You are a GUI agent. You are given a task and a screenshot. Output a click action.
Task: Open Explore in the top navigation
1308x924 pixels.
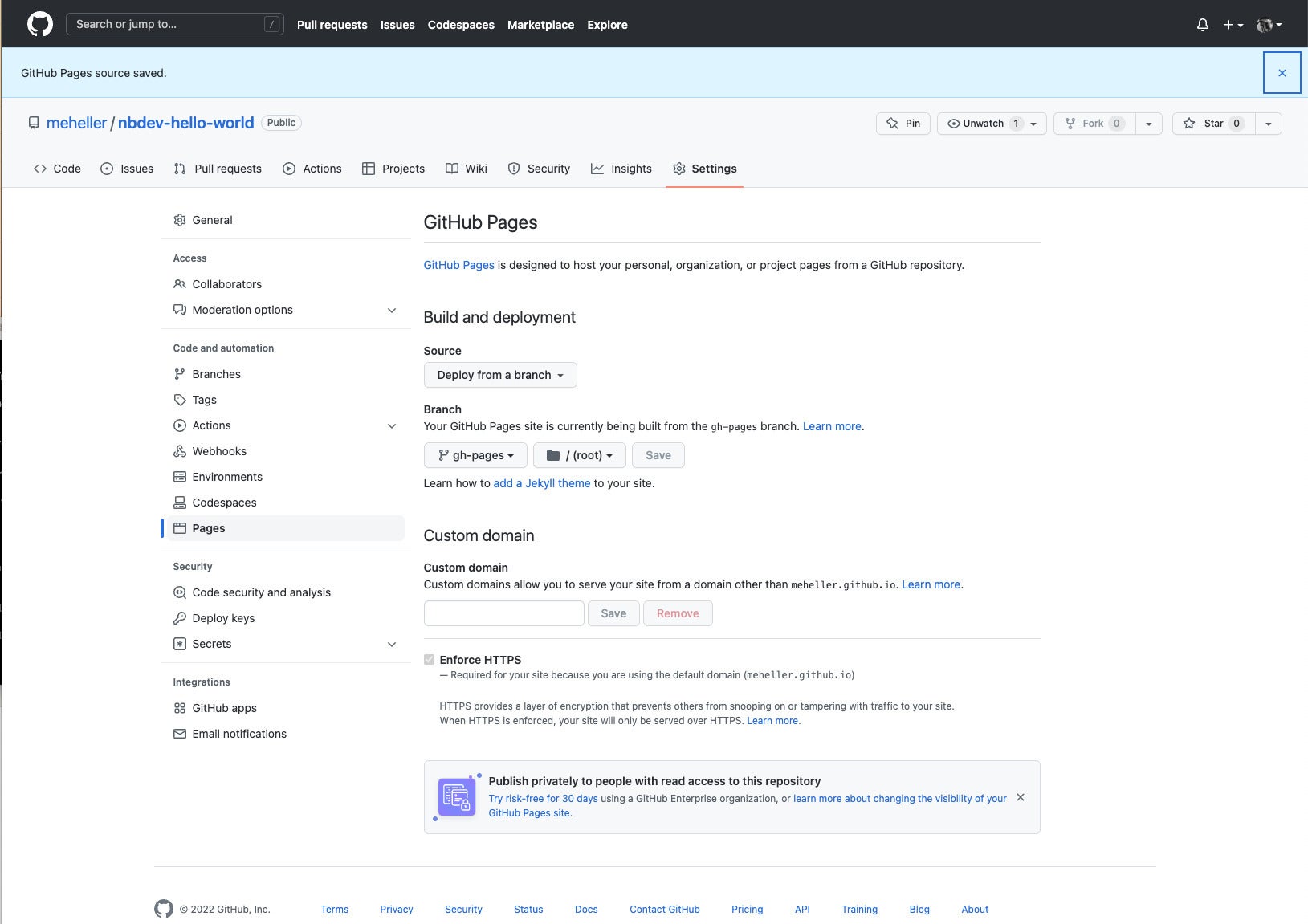pos(607,25)
